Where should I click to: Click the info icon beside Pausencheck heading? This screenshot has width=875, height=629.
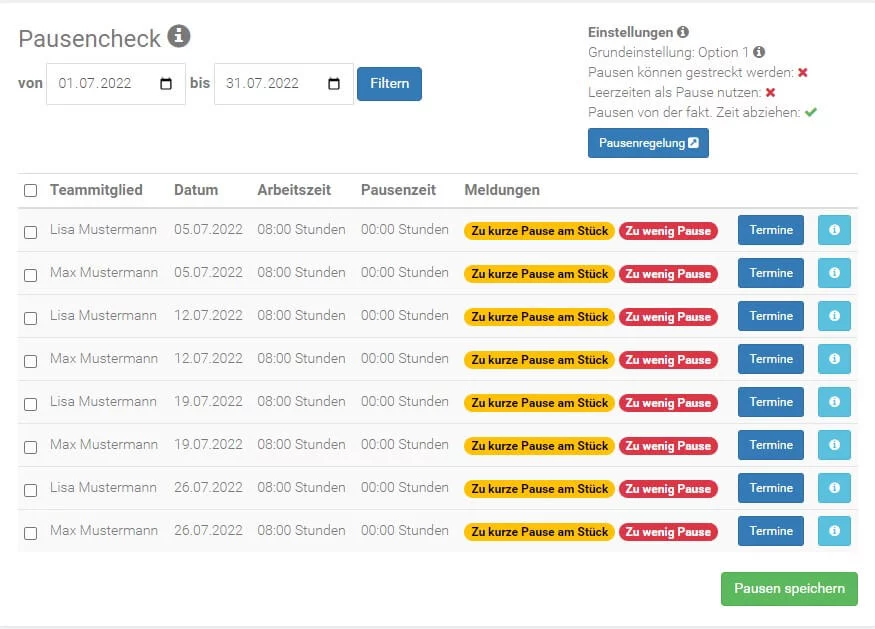point(179,36)
